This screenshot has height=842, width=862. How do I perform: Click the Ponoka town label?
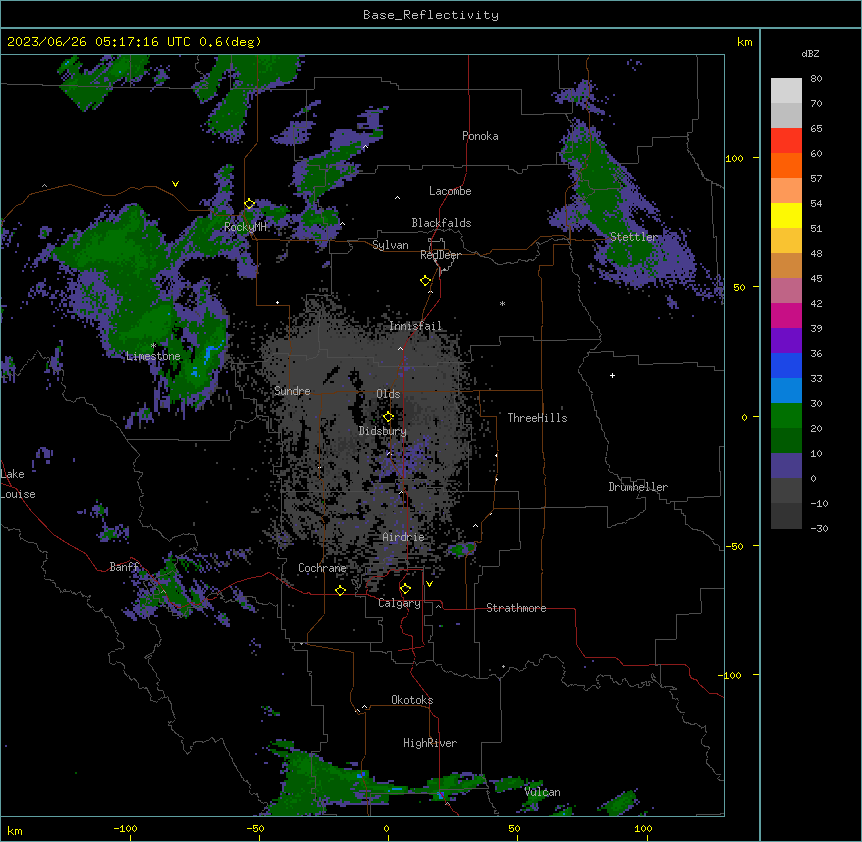tap(480, 136)
